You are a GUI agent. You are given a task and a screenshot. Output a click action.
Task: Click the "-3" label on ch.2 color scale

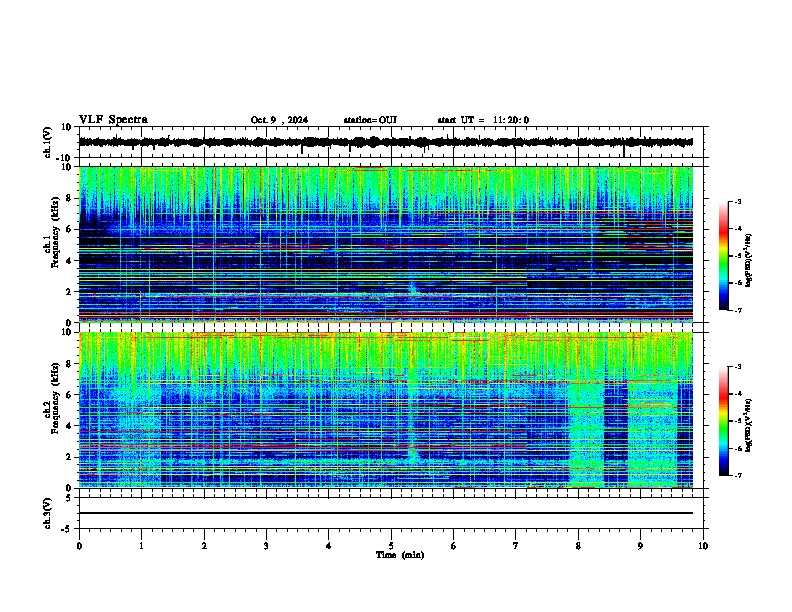[738, 367]
